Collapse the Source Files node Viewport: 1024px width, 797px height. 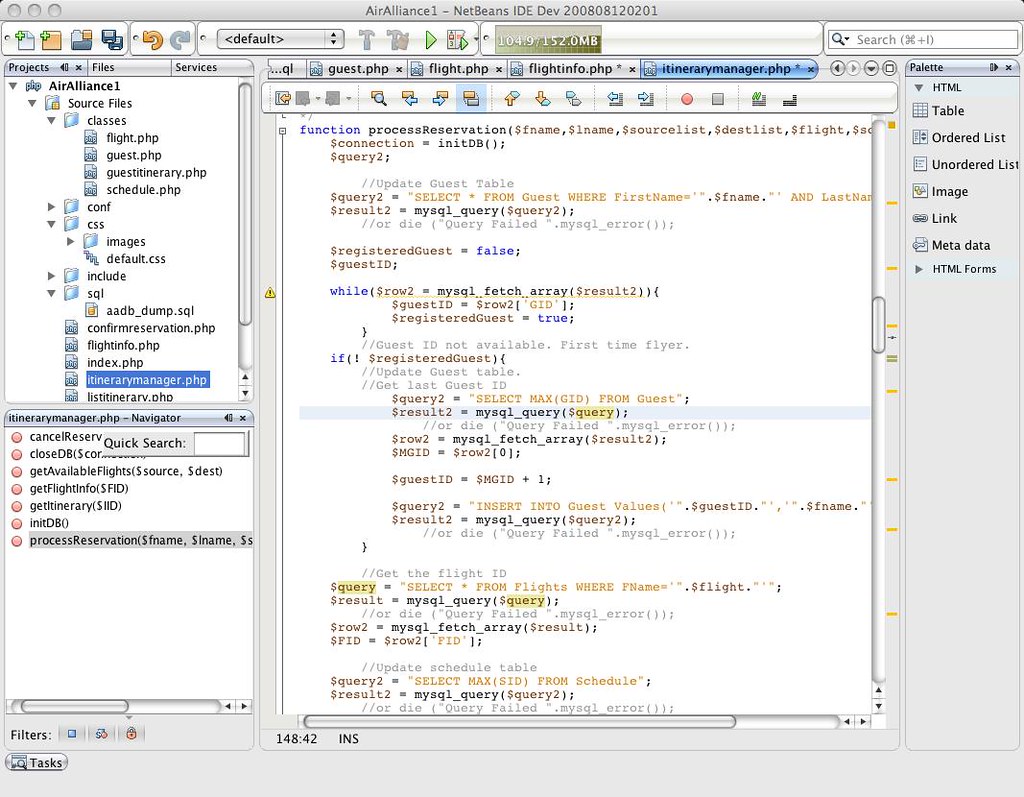(x=32, y=103)
